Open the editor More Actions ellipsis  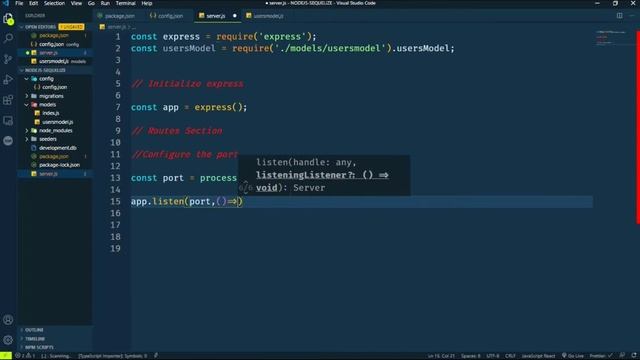pos(632,16)
